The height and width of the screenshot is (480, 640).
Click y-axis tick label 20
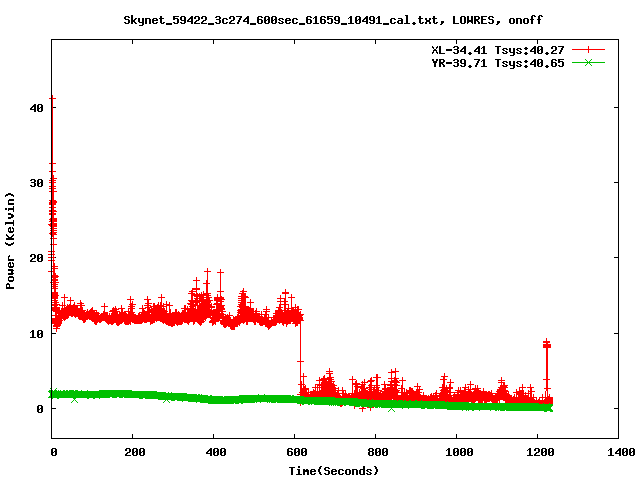37,258
